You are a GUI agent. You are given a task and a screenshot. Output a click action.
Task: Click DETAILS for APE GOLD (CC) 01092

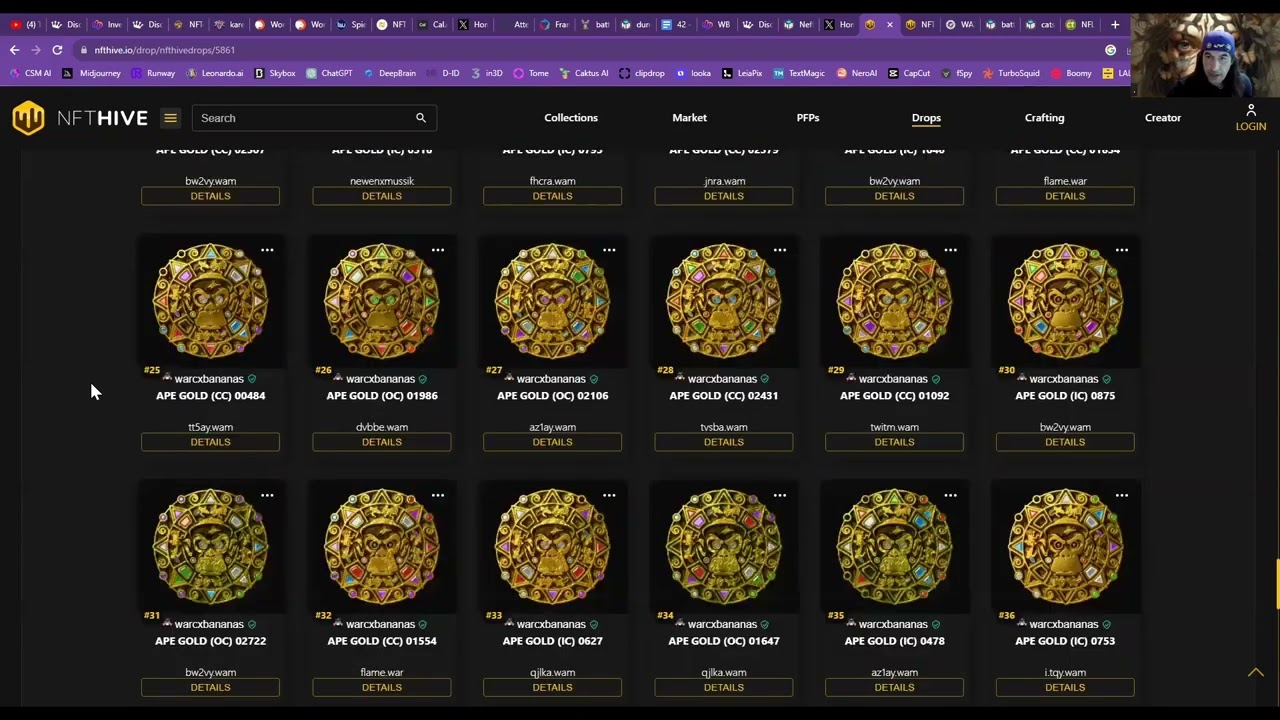pyautogui.click(x=894, y=442)
